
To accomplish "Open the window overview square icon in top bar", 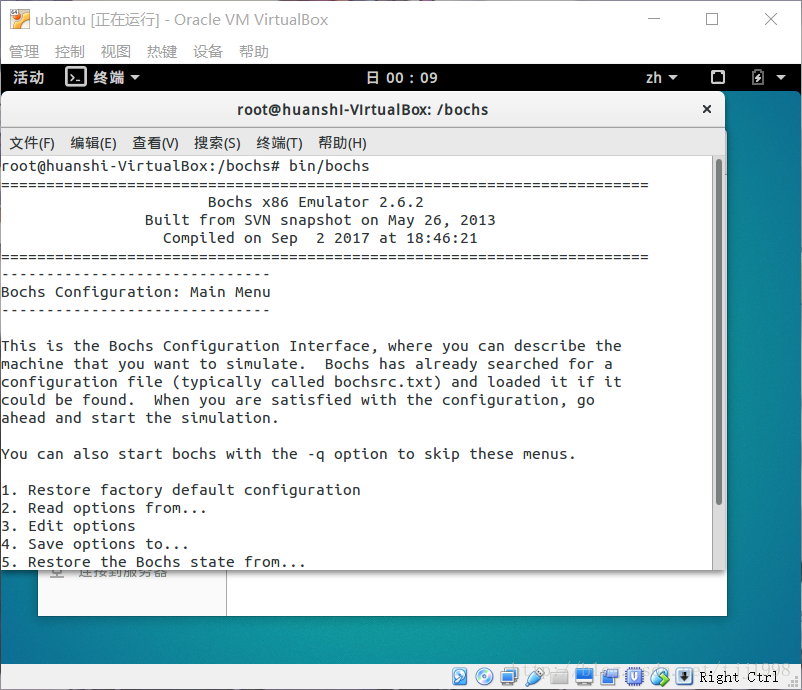I will (718, 77).
